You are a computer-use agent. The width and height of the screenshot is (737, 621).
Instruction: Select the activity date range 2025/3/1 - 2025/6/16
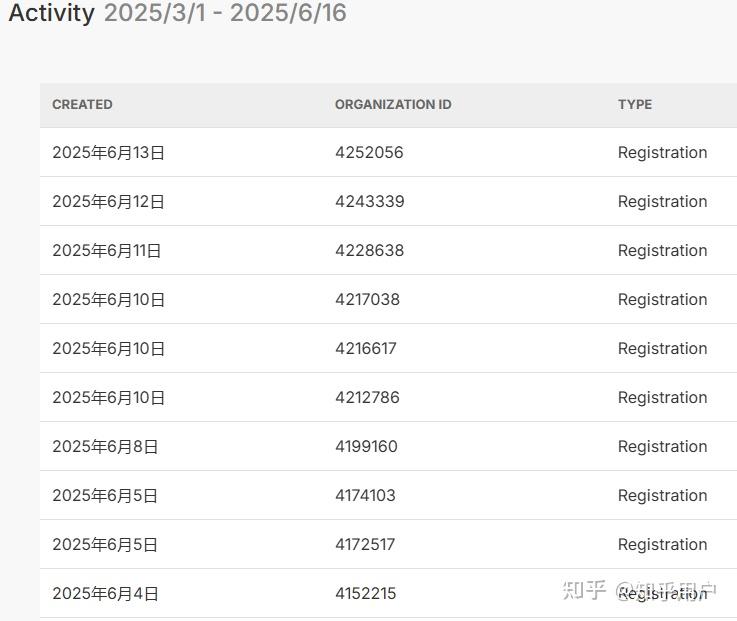[225, 13]
